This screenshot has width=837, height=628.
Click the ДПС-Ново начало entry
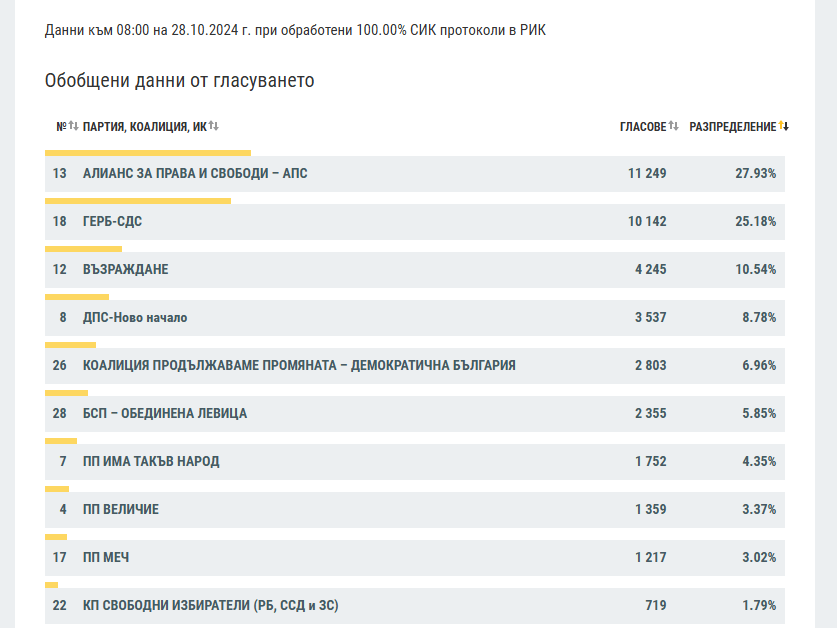pos(135,318)
